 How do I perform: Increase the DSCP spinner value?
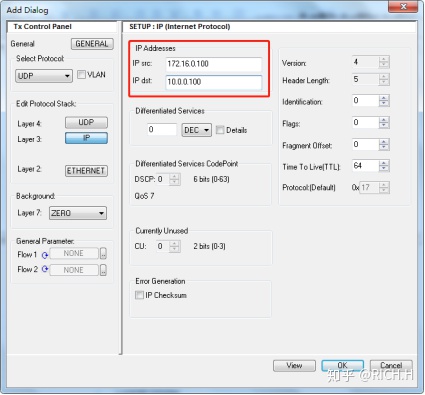coord(174,177)
